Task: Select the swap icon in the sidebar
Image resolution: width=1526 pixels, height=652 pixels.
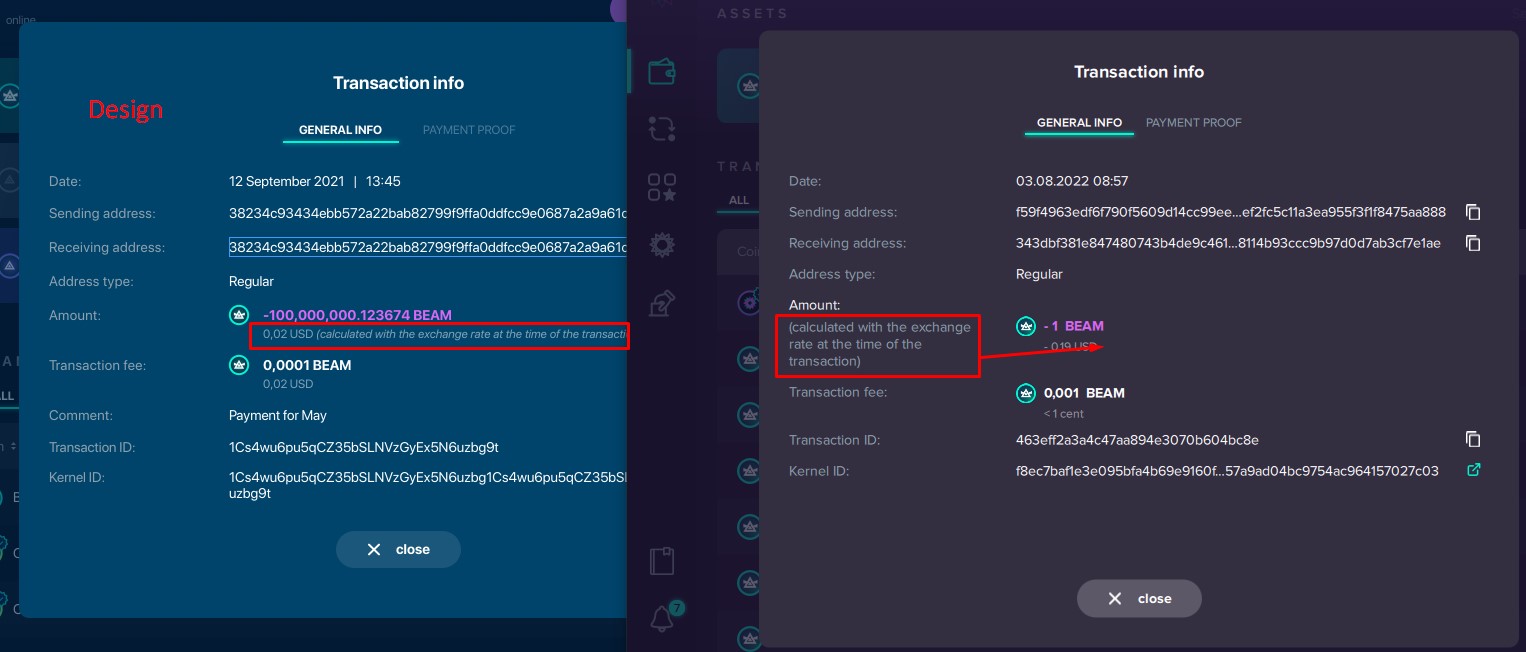Action: [x=661, y=129]
